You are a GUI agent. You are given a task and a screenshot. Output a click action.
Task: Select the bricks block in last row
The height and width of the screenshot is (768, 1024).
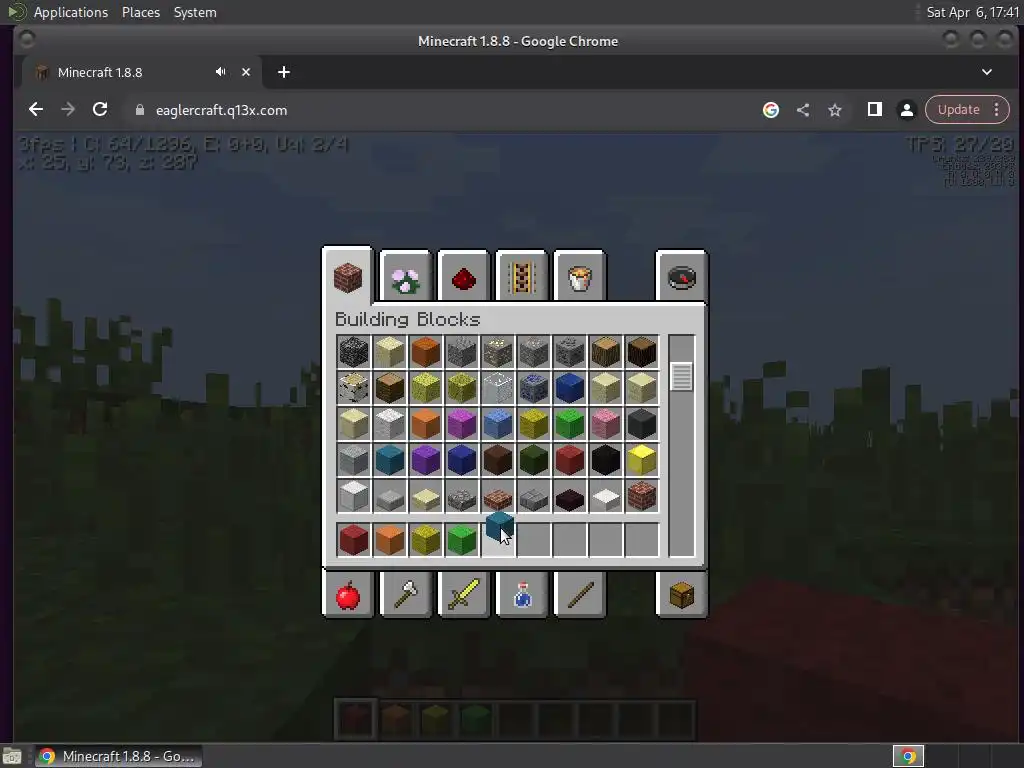pyautogui.click(x=641, y=496)
